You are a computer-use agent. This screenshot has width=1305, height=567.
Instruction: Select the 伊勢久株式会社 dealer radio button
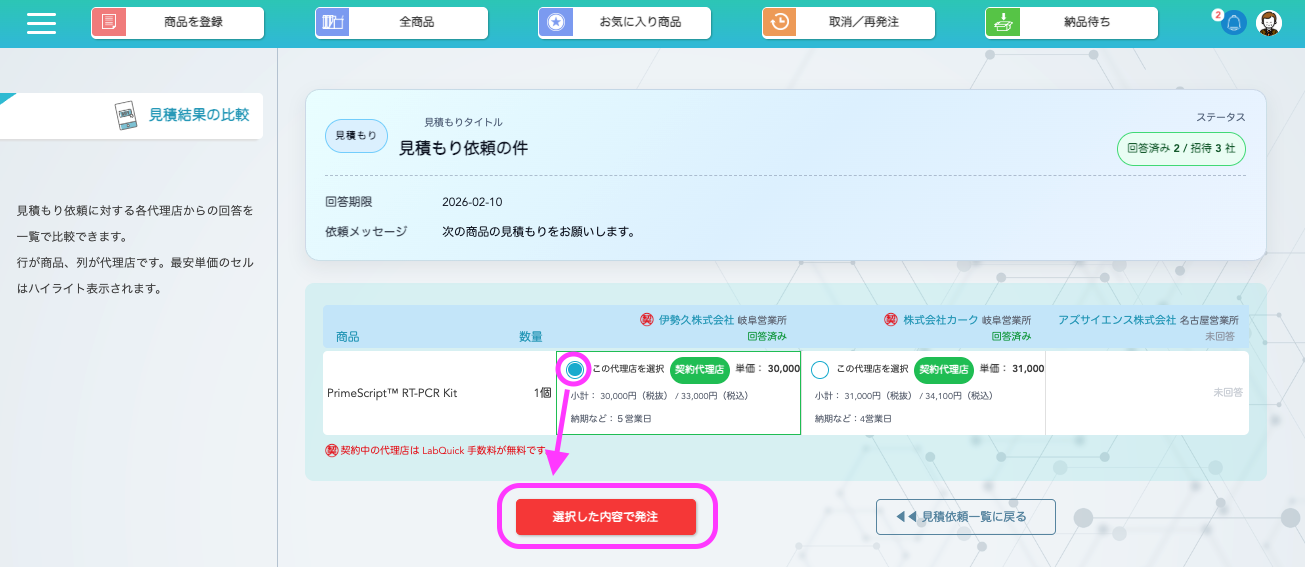[x=575, y=370]
